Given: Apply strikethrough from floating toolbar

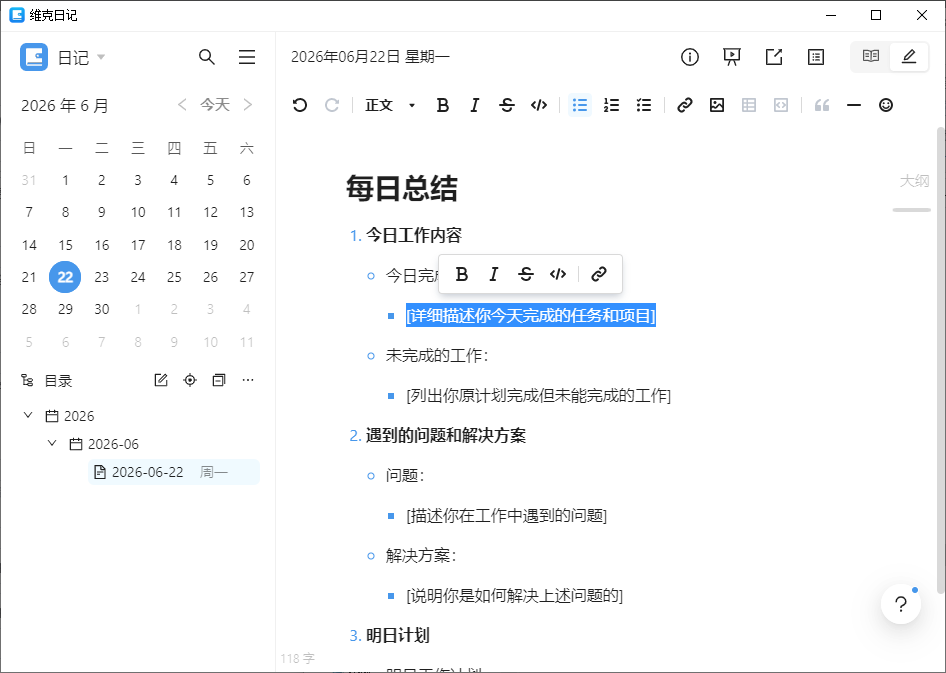Looking at the screenshot, I should coord(525,274).
